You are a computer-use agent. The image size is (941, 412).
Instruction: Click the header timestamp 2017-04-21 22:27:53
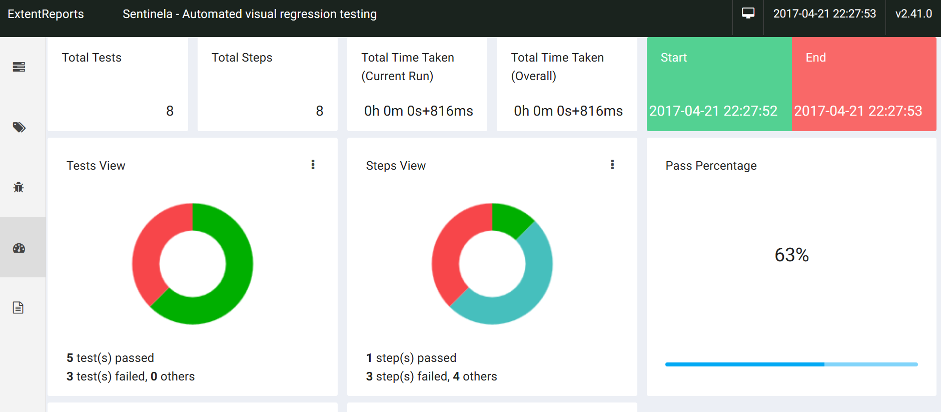[825, 14]
